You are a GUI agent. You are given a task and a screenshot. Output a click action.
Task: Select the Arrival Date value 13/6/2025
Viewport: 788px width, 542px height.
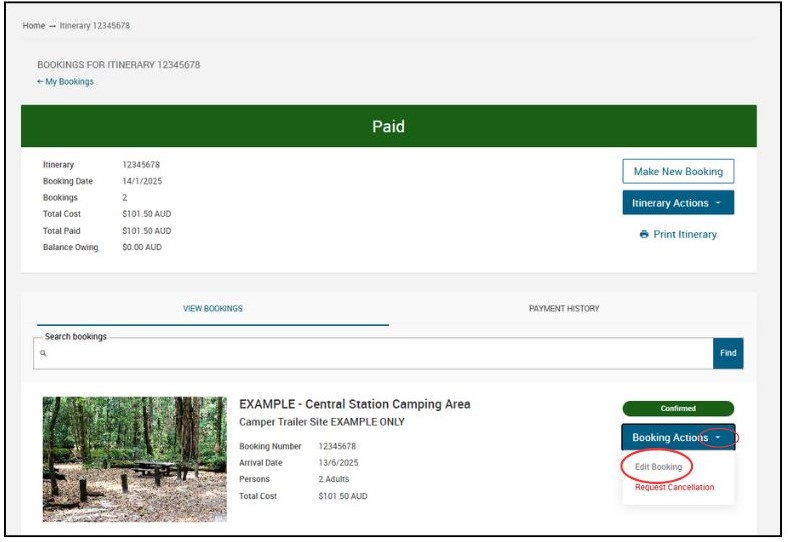click(x=338, y=463)
